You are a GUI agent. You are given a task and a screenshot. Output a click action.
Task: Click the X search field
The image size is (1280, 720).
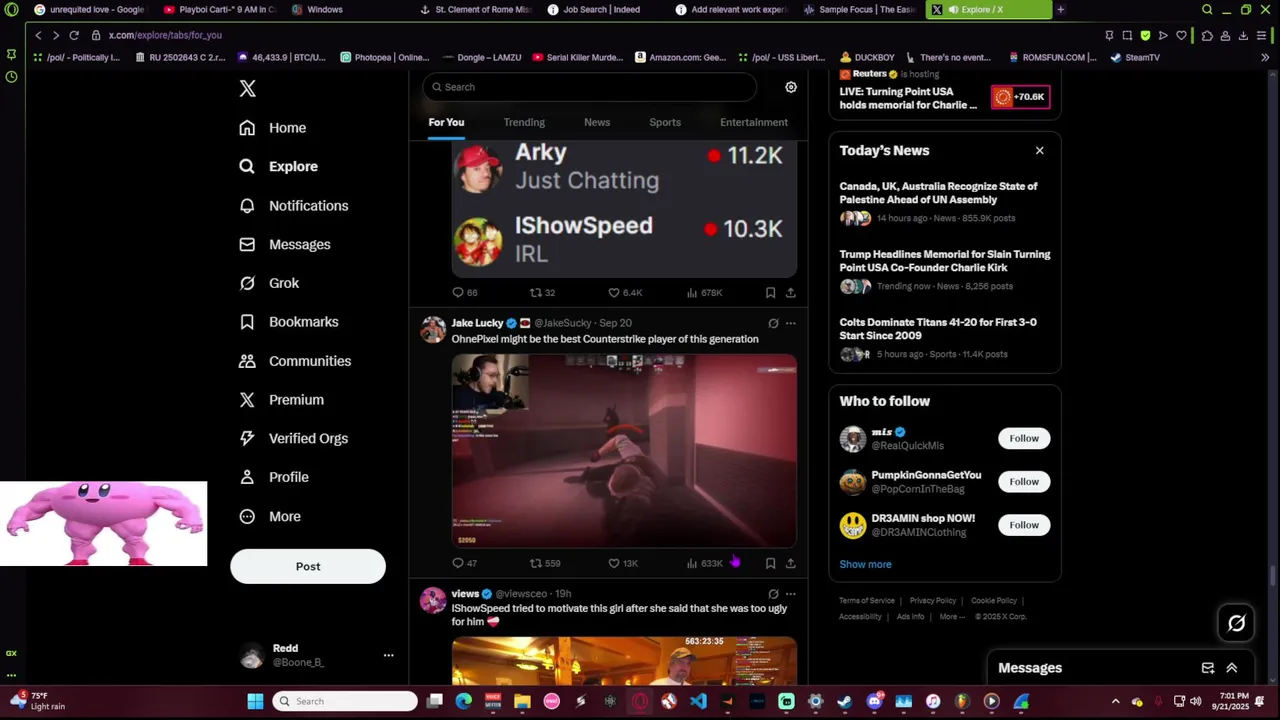point(589,87)
